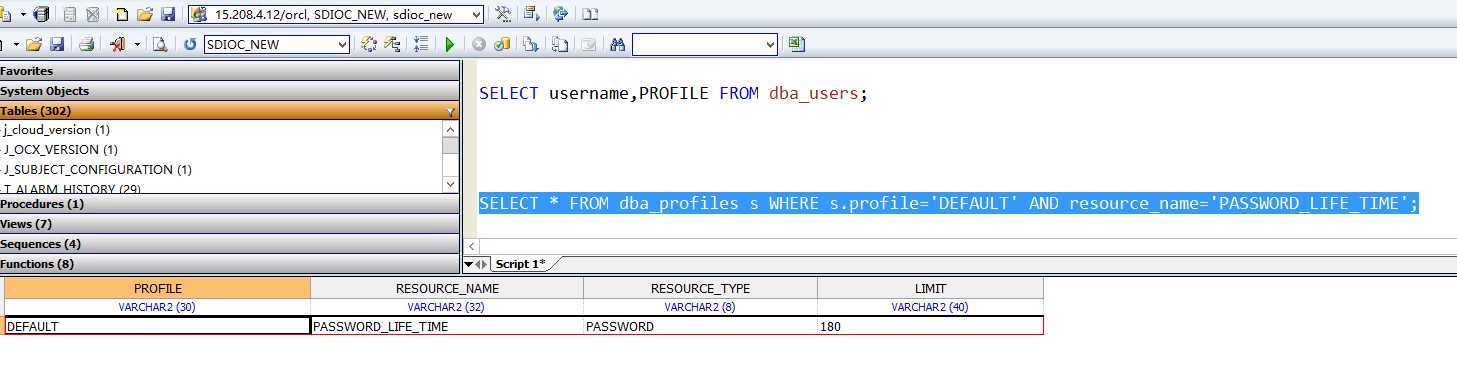Screen dimensions: 1457x376
Task: Click the new blank document icon
Action: tap(122, 14)
